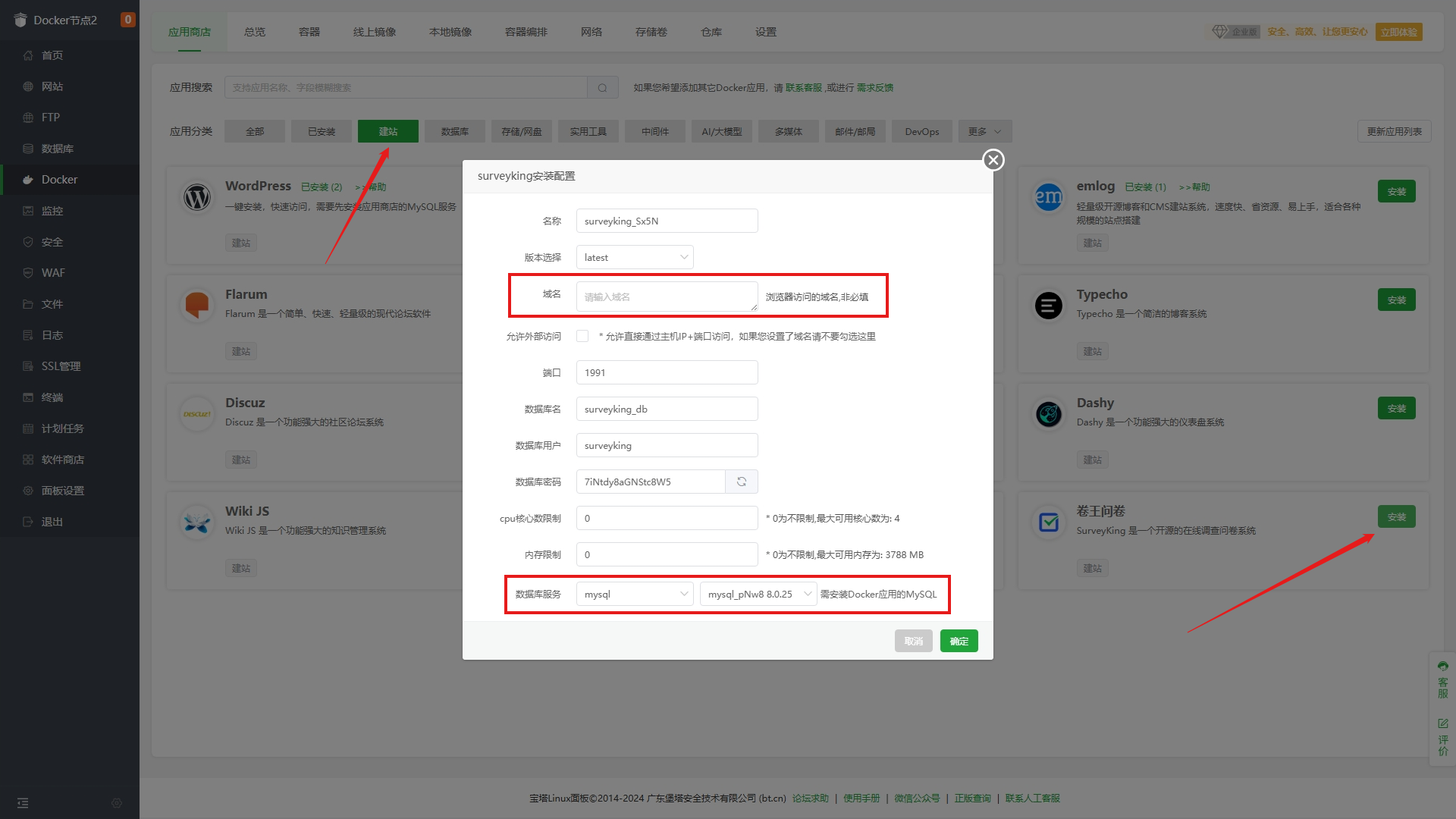
Task: Open 软件商店 in sidebar
Action: pos(70,460)
